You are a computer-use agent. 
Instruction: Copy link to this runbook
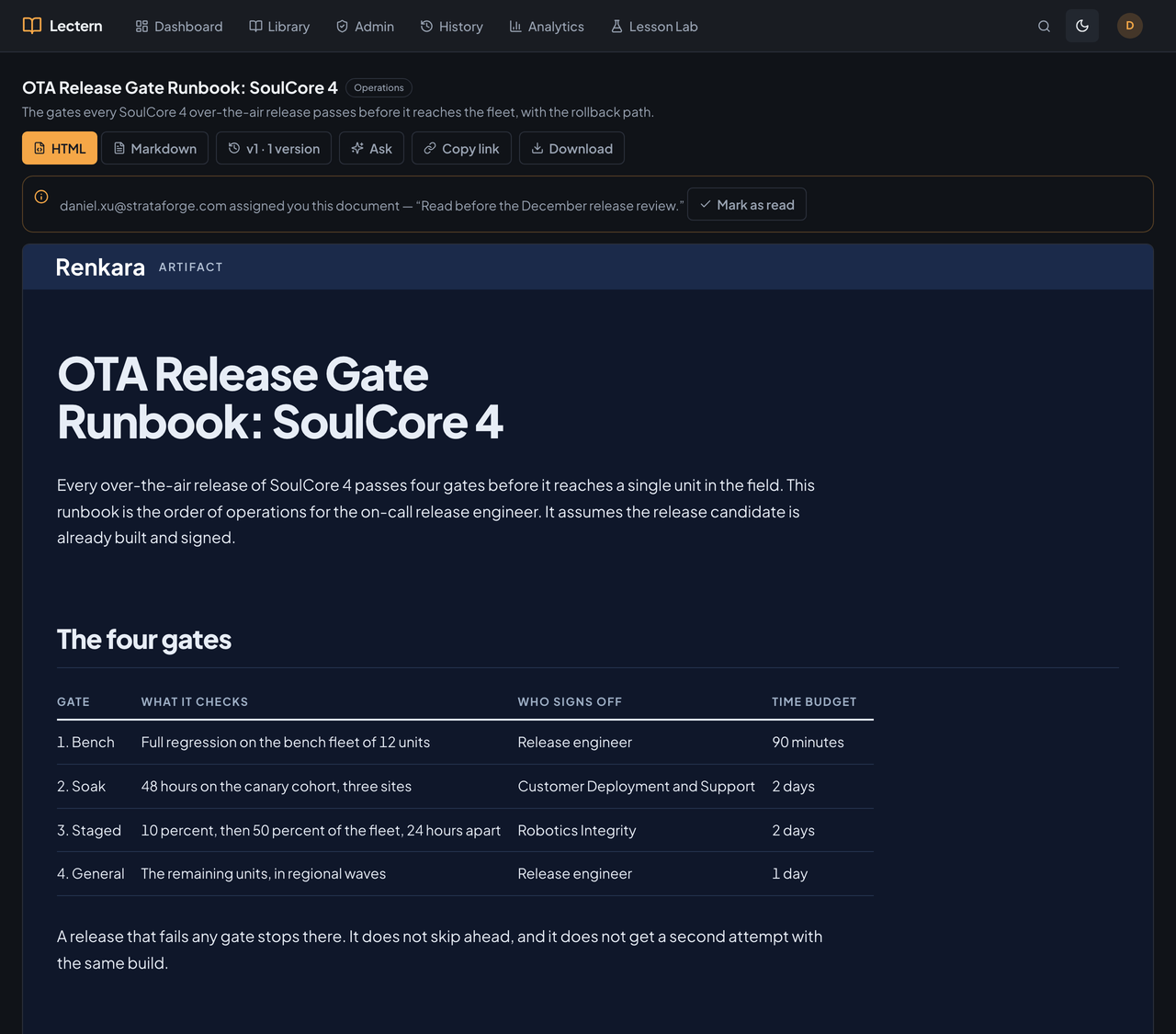pyautogui.click(x=461, y=148)
